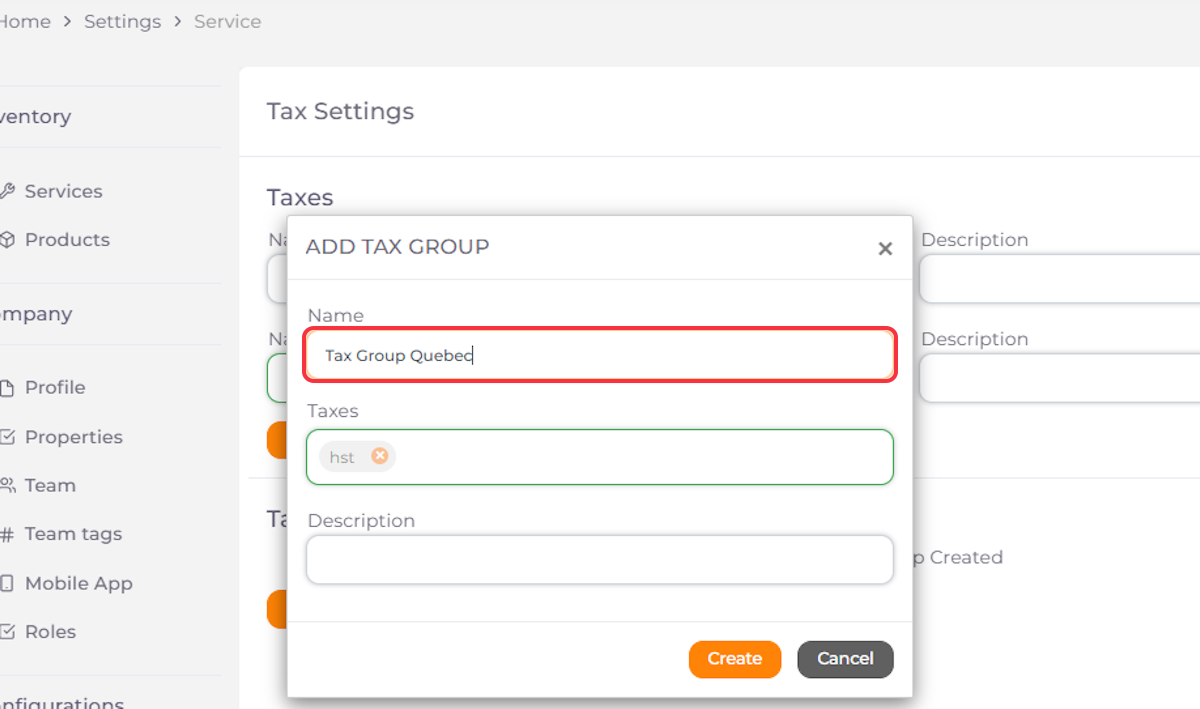Click the first Taxes Description field behind dialog

pyautogui.click(x=1059, y=279)
